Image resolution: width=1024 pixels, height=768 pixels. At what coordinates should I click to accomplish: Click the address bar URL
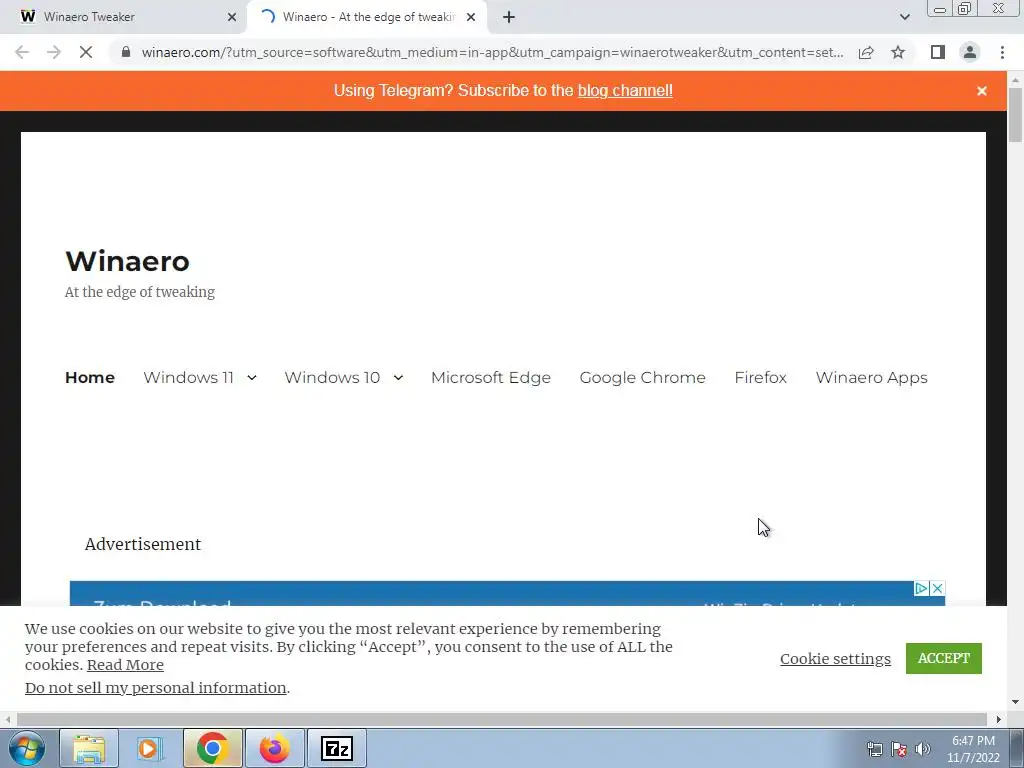(x=492, y=52)
